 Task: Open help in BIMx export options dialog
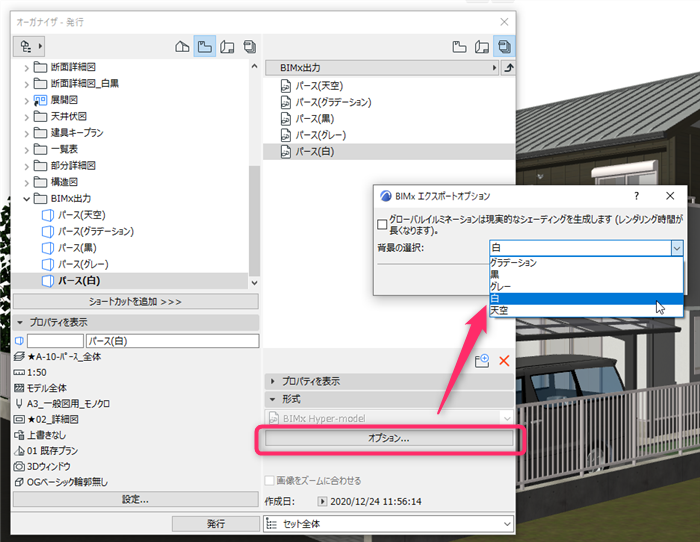pyautogui.click(x=636, y=196)
